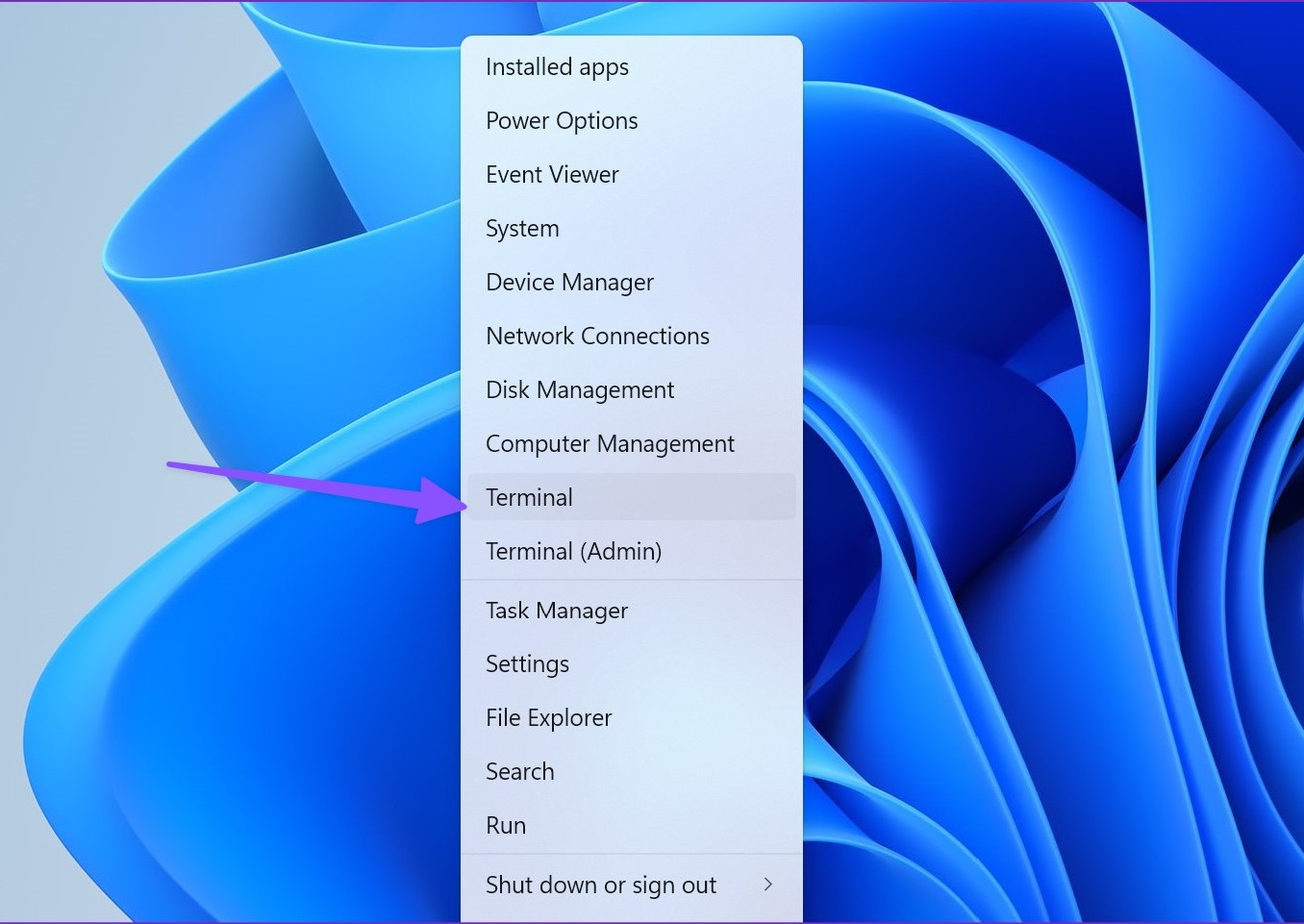1304x924 pixels.
Task: Open the Run dialog entry
Action: point(506,825)
